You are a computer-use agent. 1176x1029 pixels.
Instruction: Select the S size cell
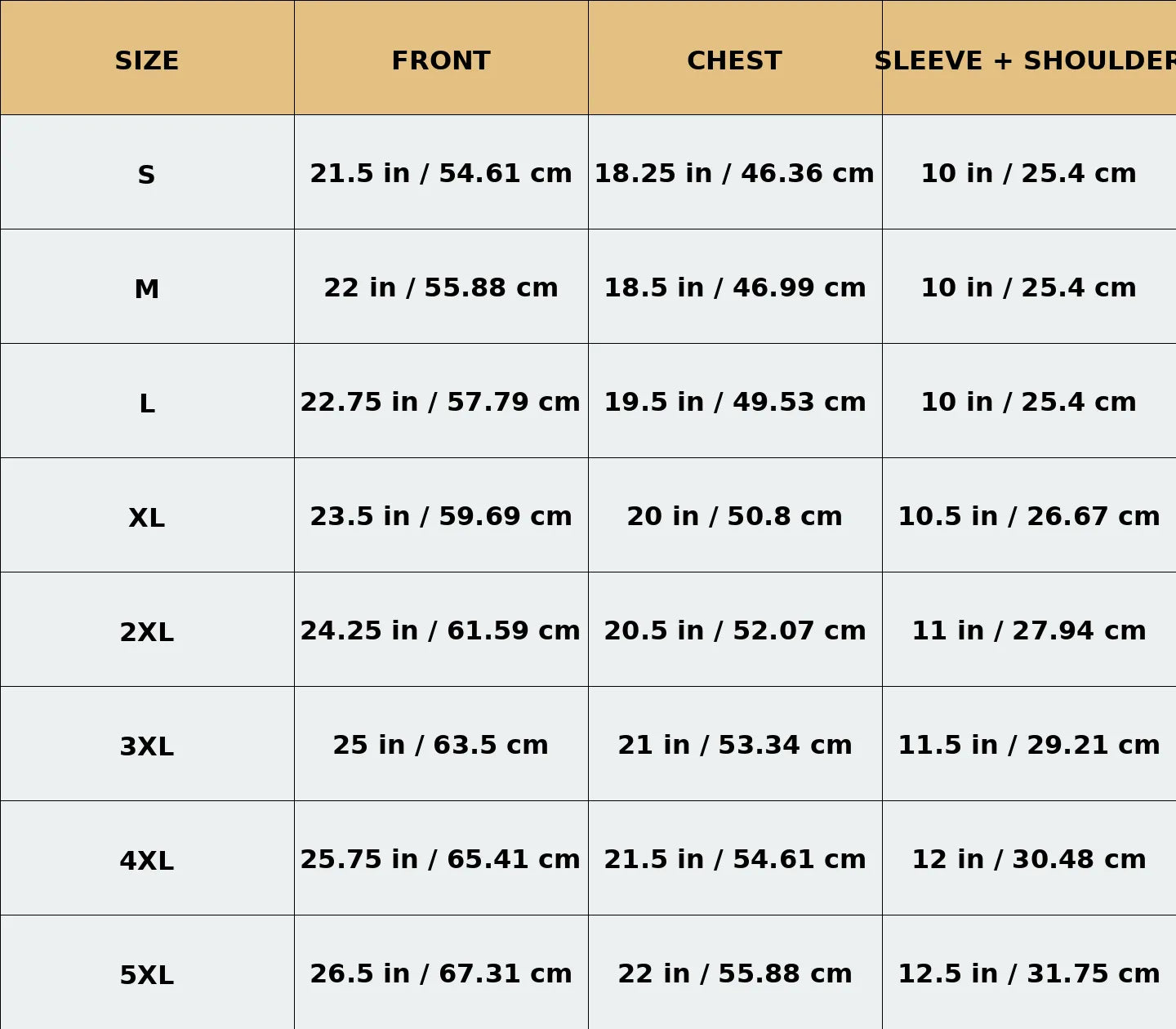[x=147, y=175]
